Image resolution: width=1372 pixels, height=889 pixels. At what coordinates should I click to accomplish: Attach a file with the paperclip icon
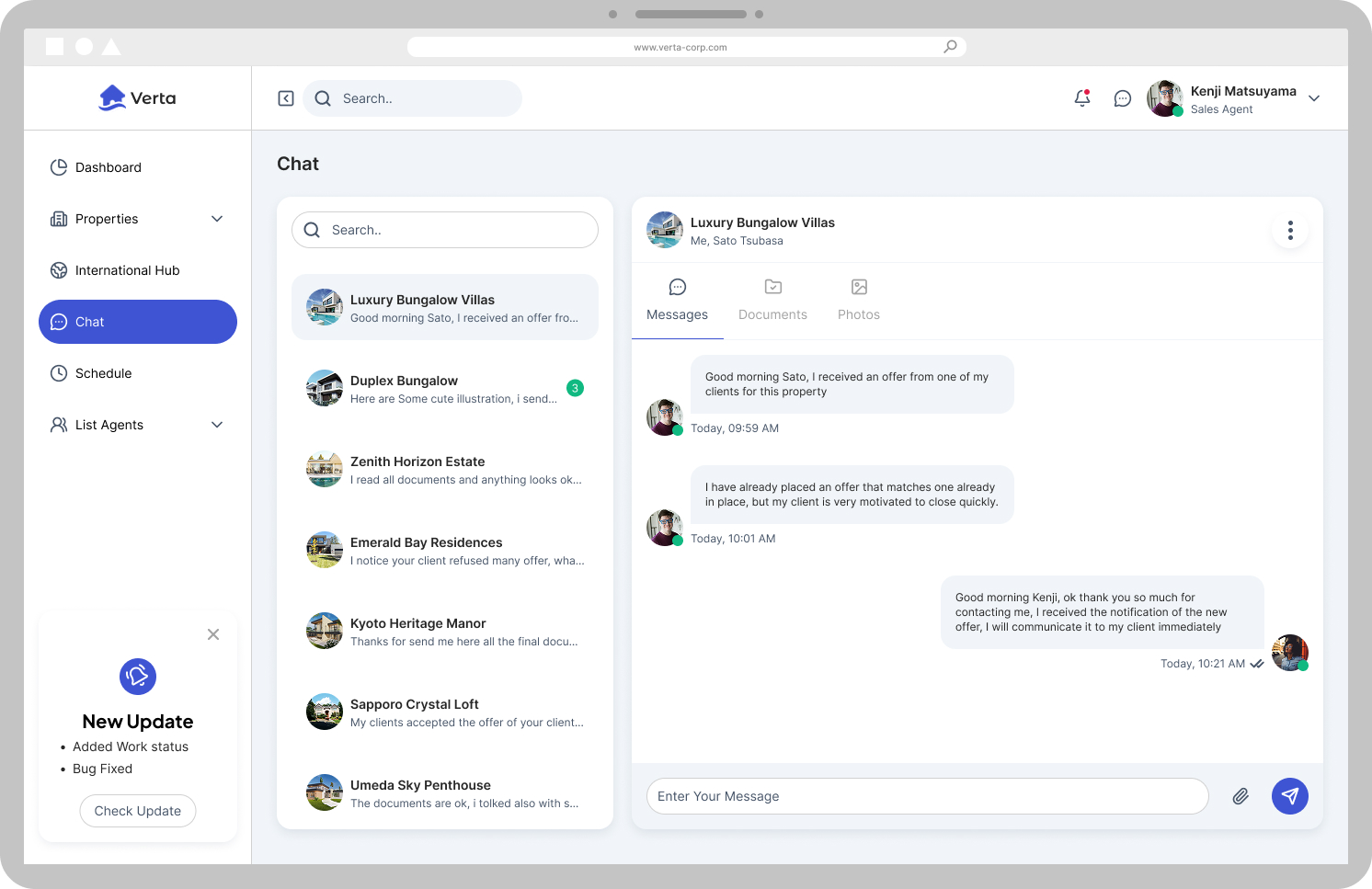coord(1241,796)
